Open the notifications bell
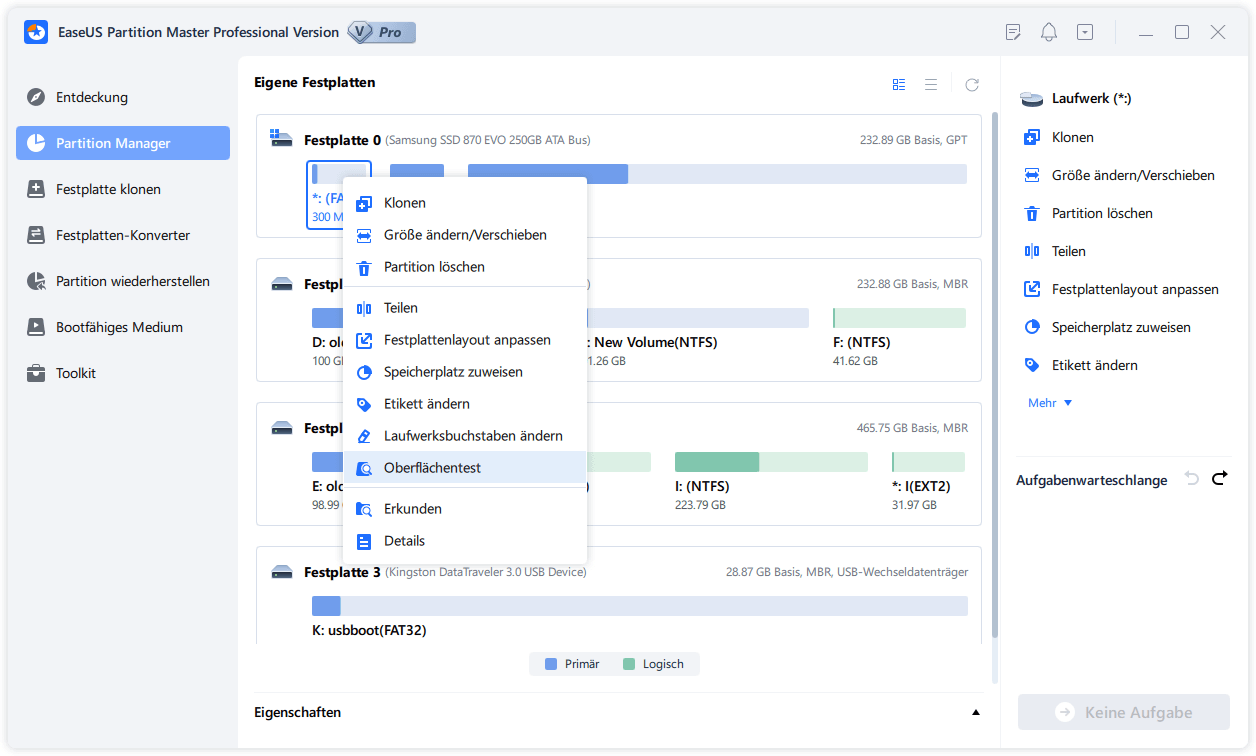Screen dimensions: 1256x756 pyautogui.click(x=1049, y=32)
